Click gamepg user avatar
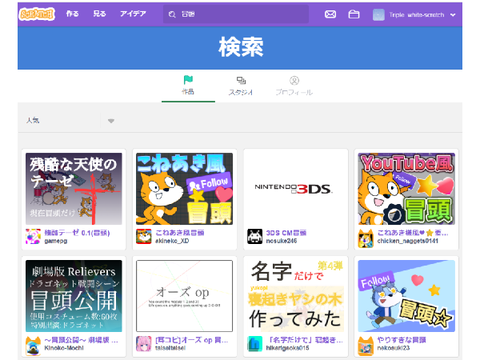 (x=33, y=237)
